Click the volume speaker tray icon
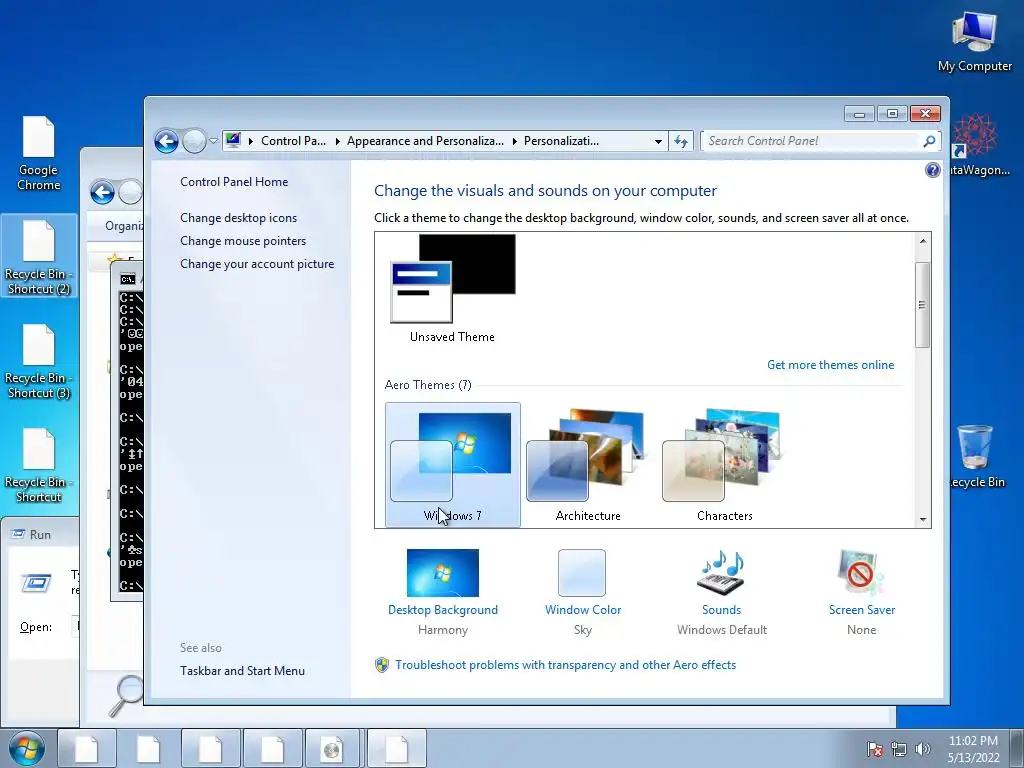This screenshot has width=1024, height=768. point(922,749)
